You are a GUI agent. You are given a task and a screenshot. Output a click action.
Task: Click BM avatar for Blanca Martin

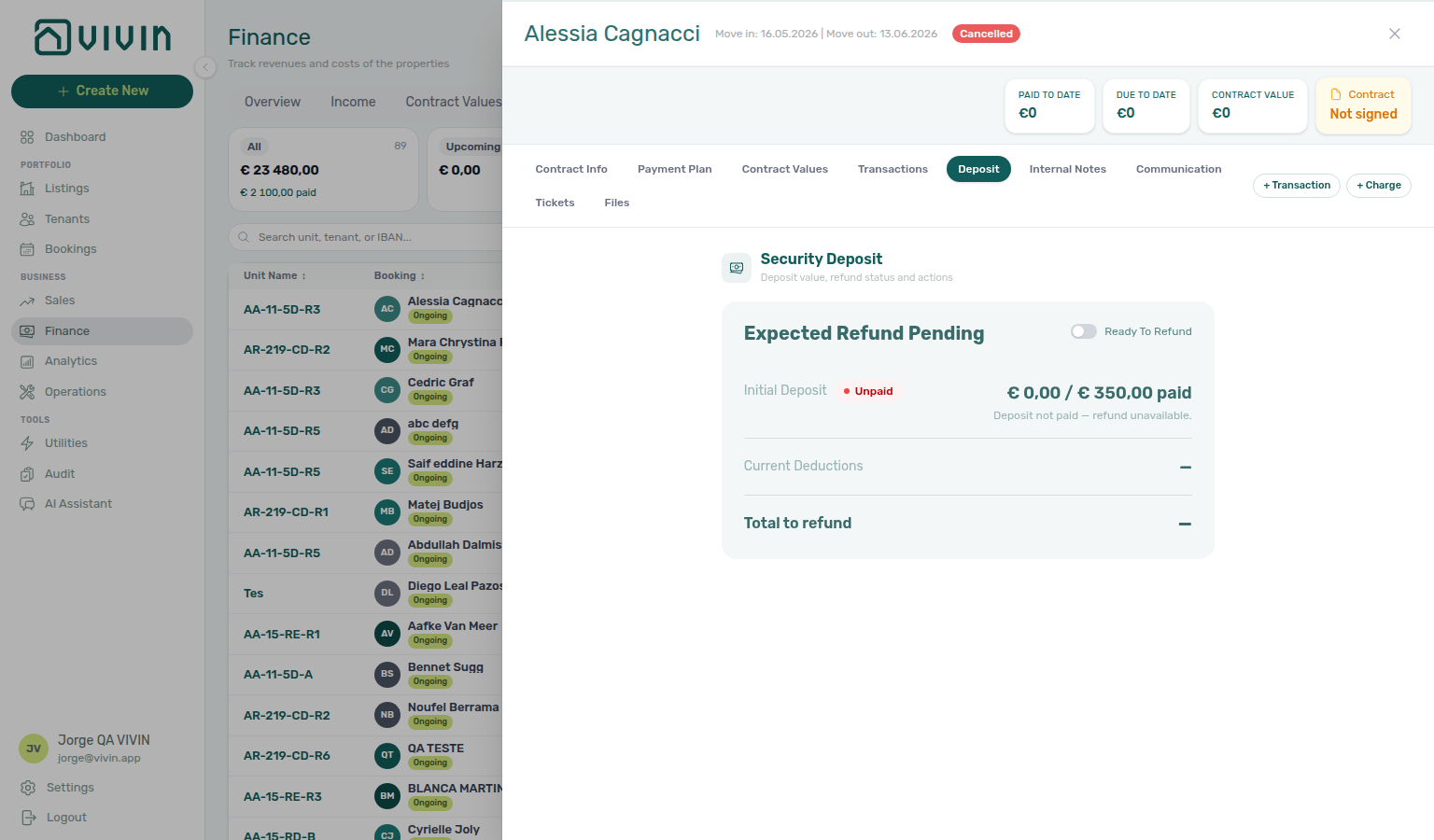coord(387,796)
